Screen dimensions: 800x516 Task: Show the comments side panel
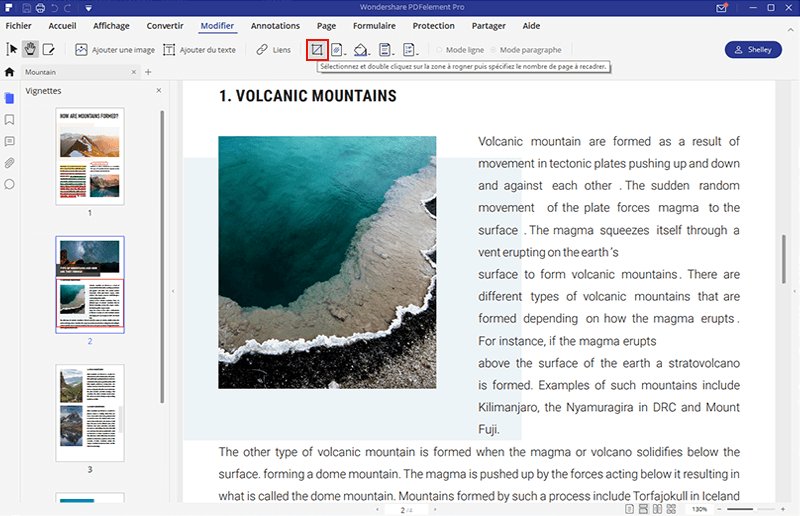(x=10, y=141)
